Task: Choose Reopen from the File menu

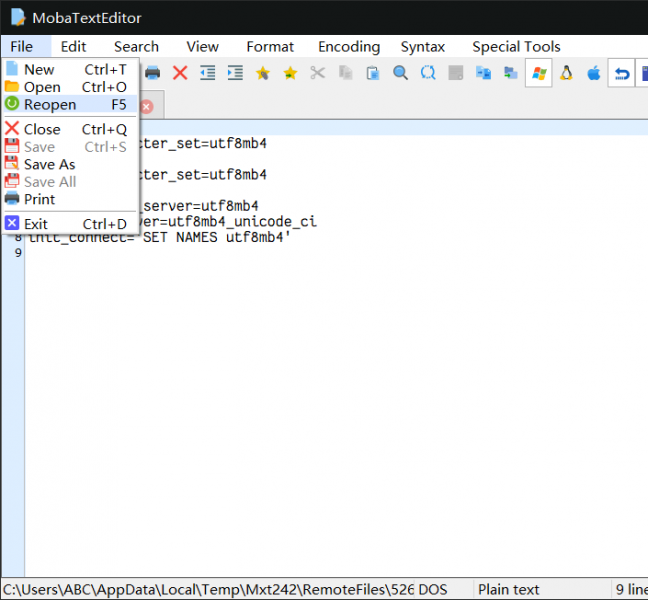Action: (70, 104)
